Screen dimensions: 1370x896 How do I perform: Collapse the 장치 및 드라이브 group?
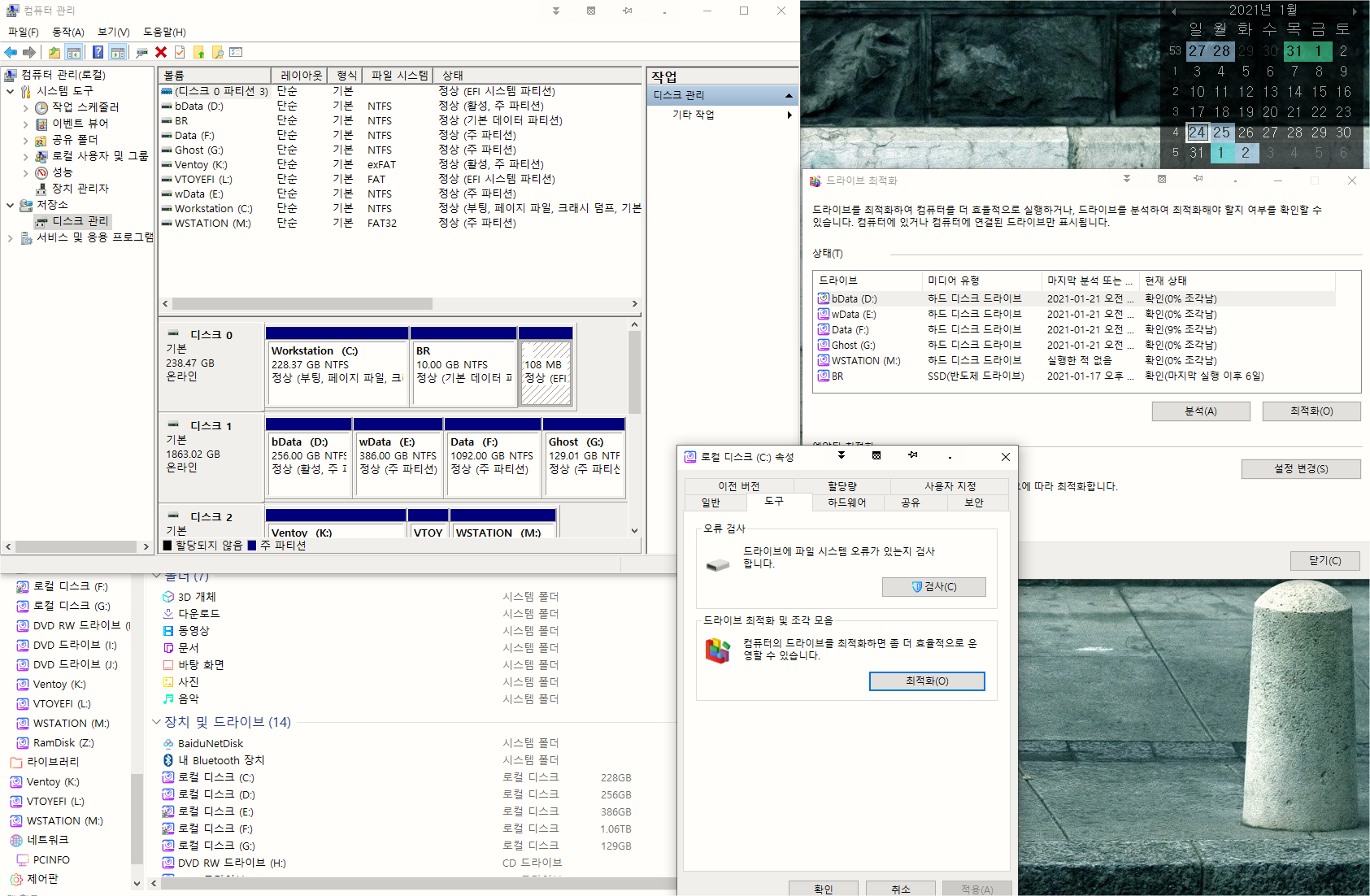(x=156, y=722)
